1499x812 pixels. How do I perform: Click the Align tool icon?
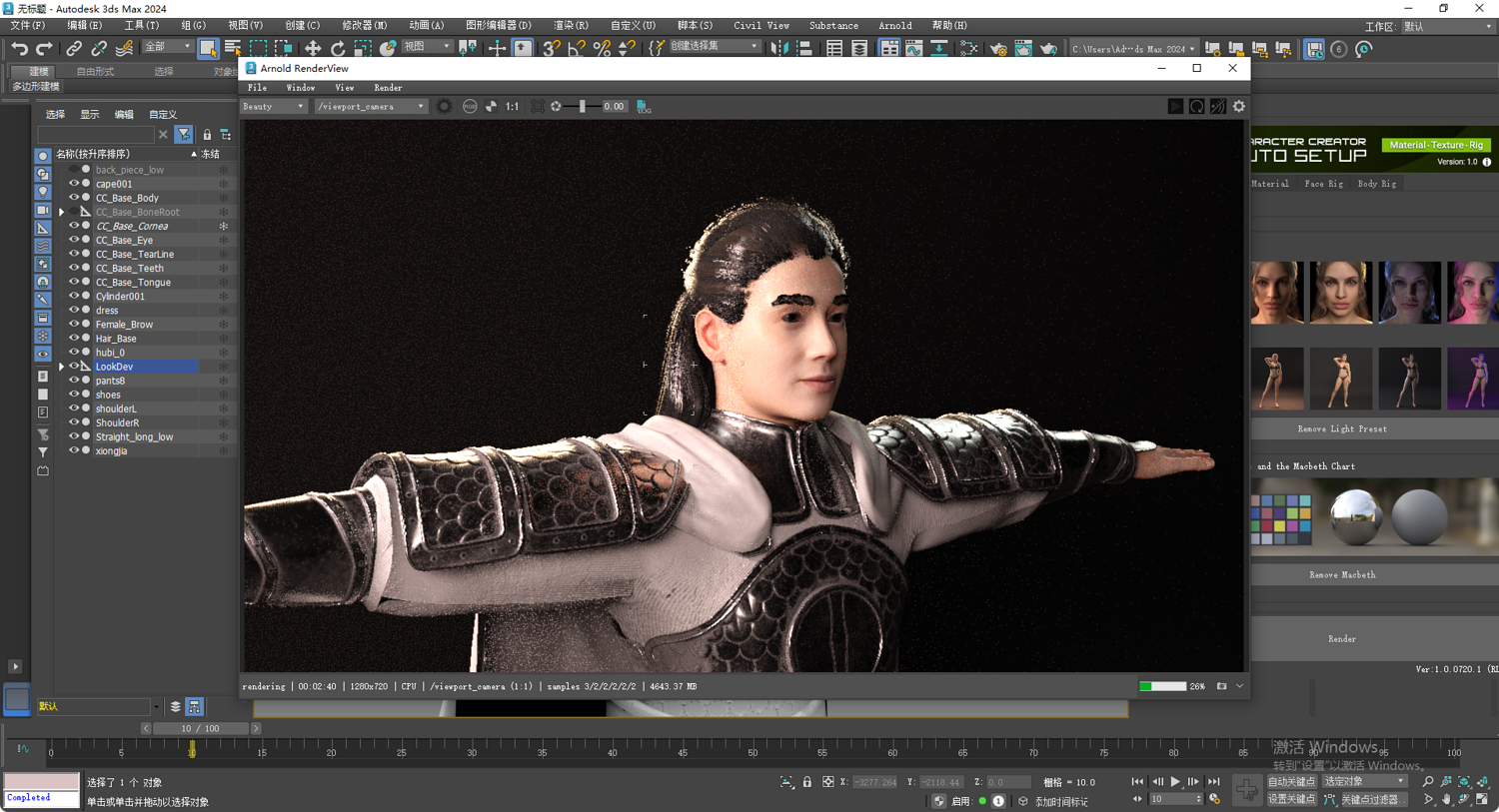[804, 48]
